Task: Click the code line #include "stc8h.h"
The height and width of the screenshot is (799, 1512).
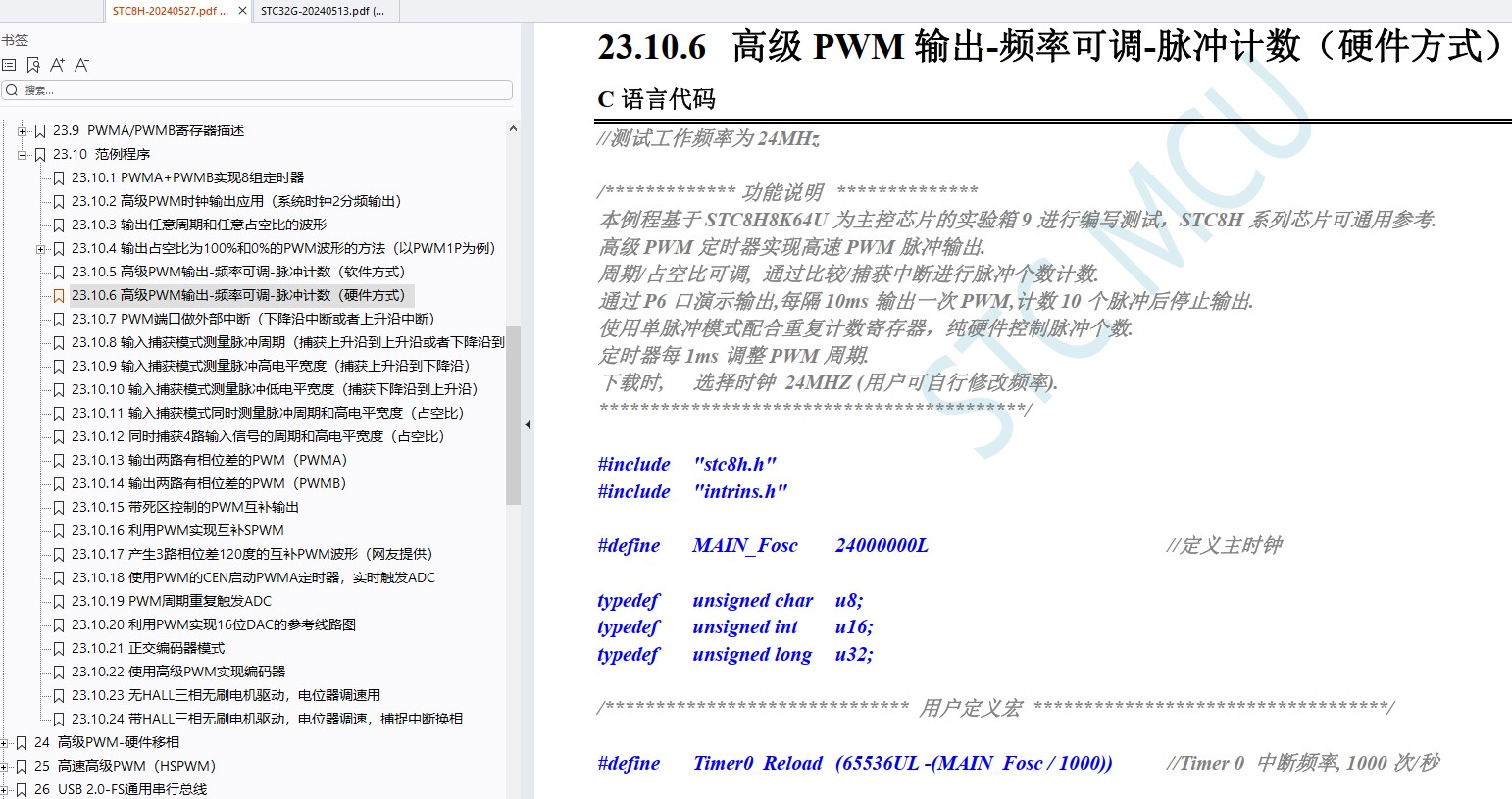Action: coord(687,464)
